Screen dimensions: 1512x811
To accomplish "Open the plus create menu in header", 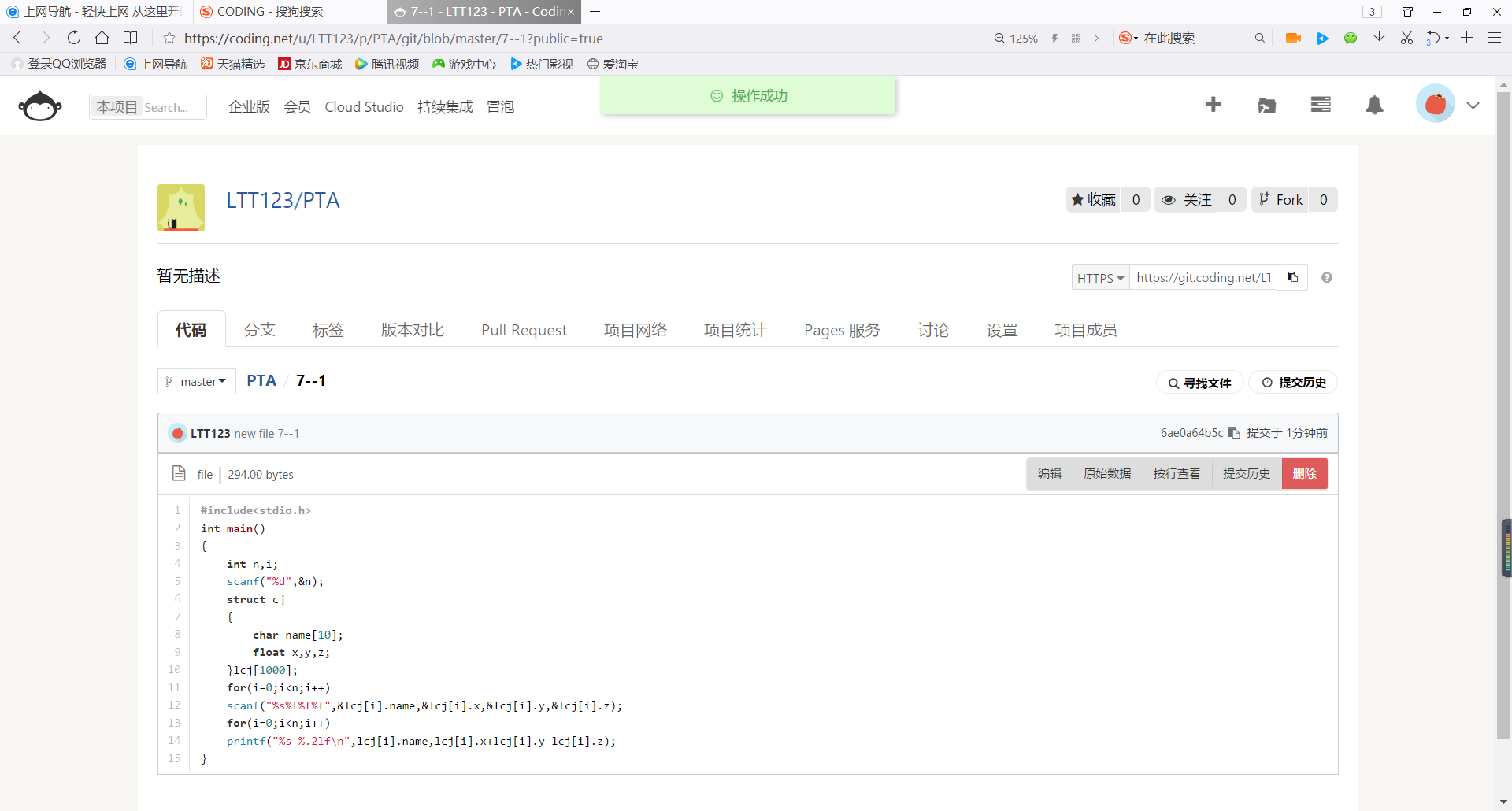I will (1213, 105).
